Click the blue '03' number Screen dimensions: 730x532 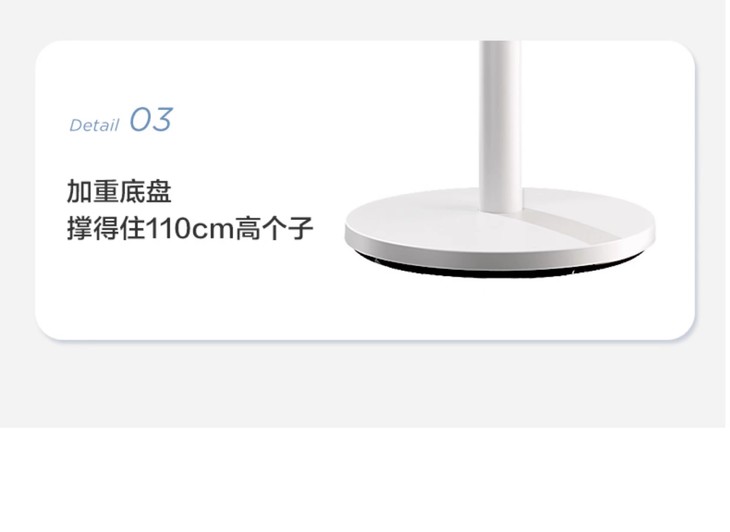click(151, 120)
